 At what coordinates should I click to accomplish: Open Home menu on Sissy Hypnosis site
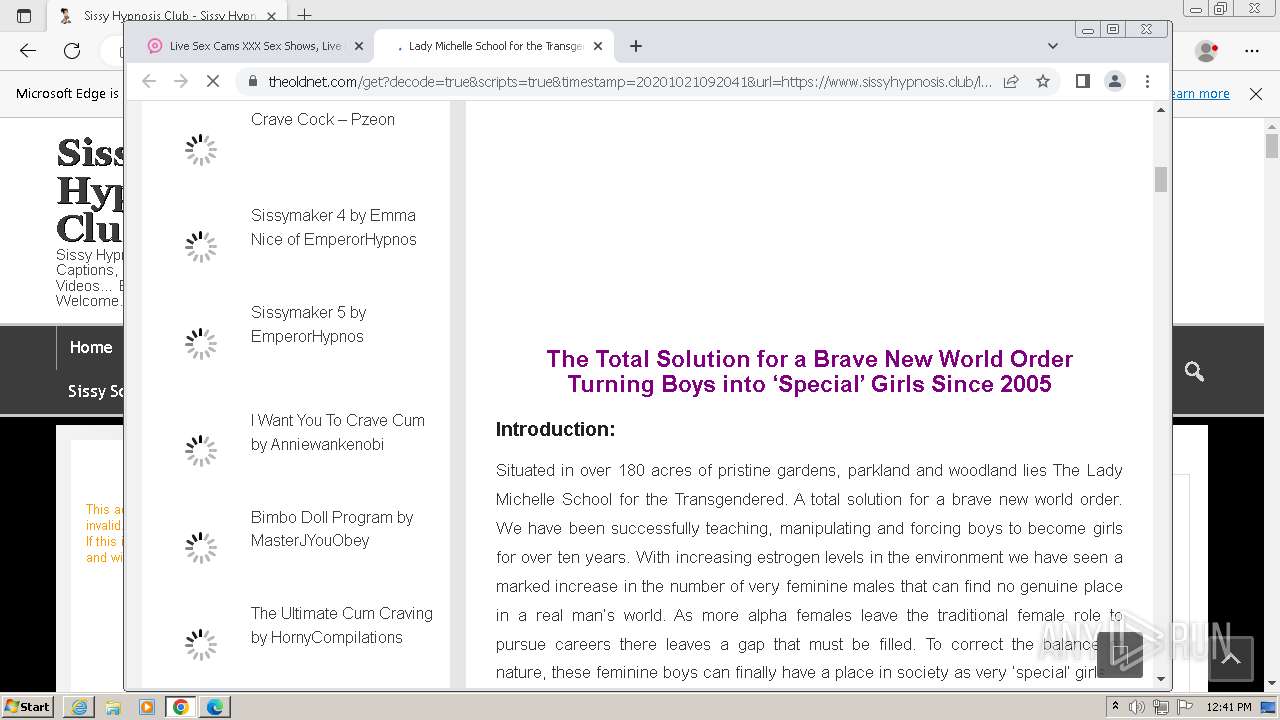click(x=91, y=347)
